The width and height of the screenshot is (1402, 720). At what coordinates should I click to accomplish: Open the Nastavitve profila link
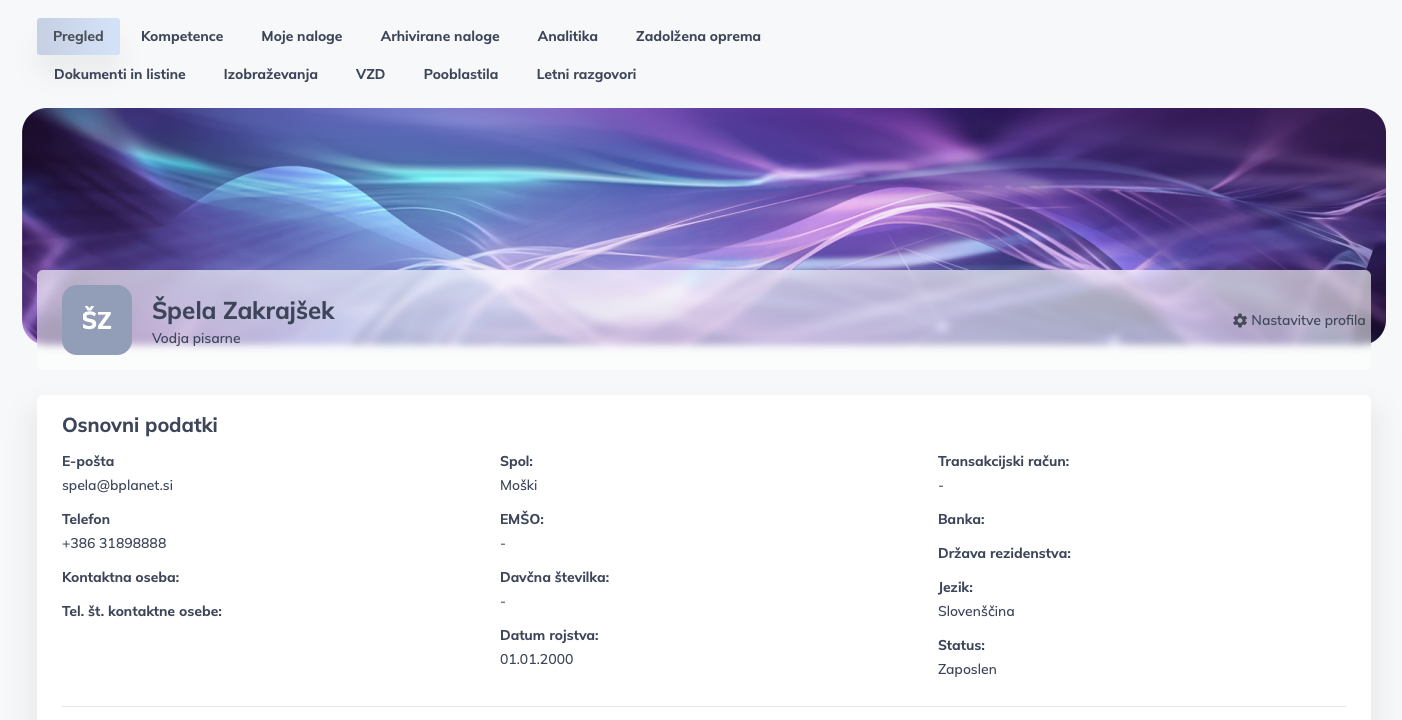pos(1307,321)
